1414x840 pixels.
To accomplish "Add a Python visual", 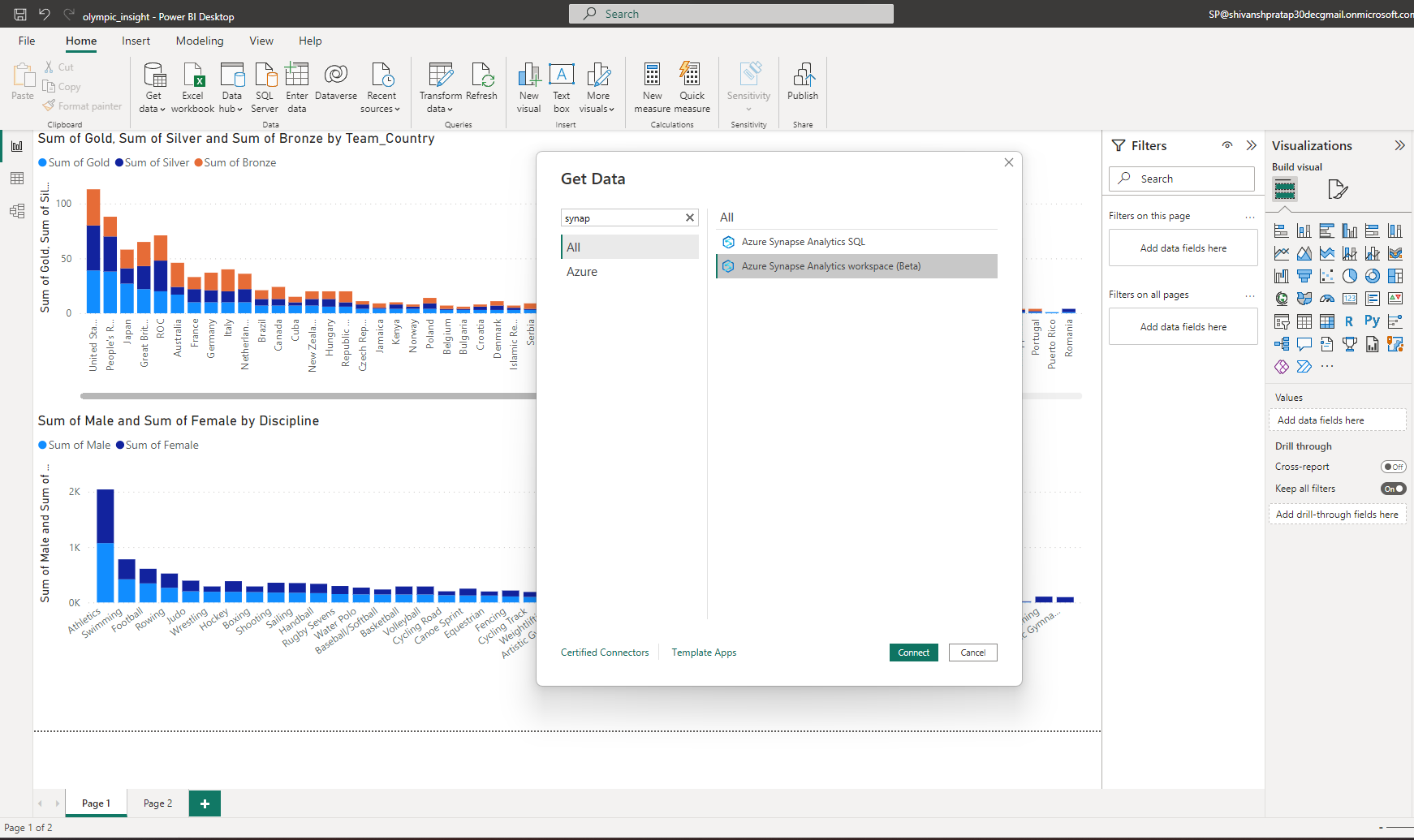I will click(1373, 321).
